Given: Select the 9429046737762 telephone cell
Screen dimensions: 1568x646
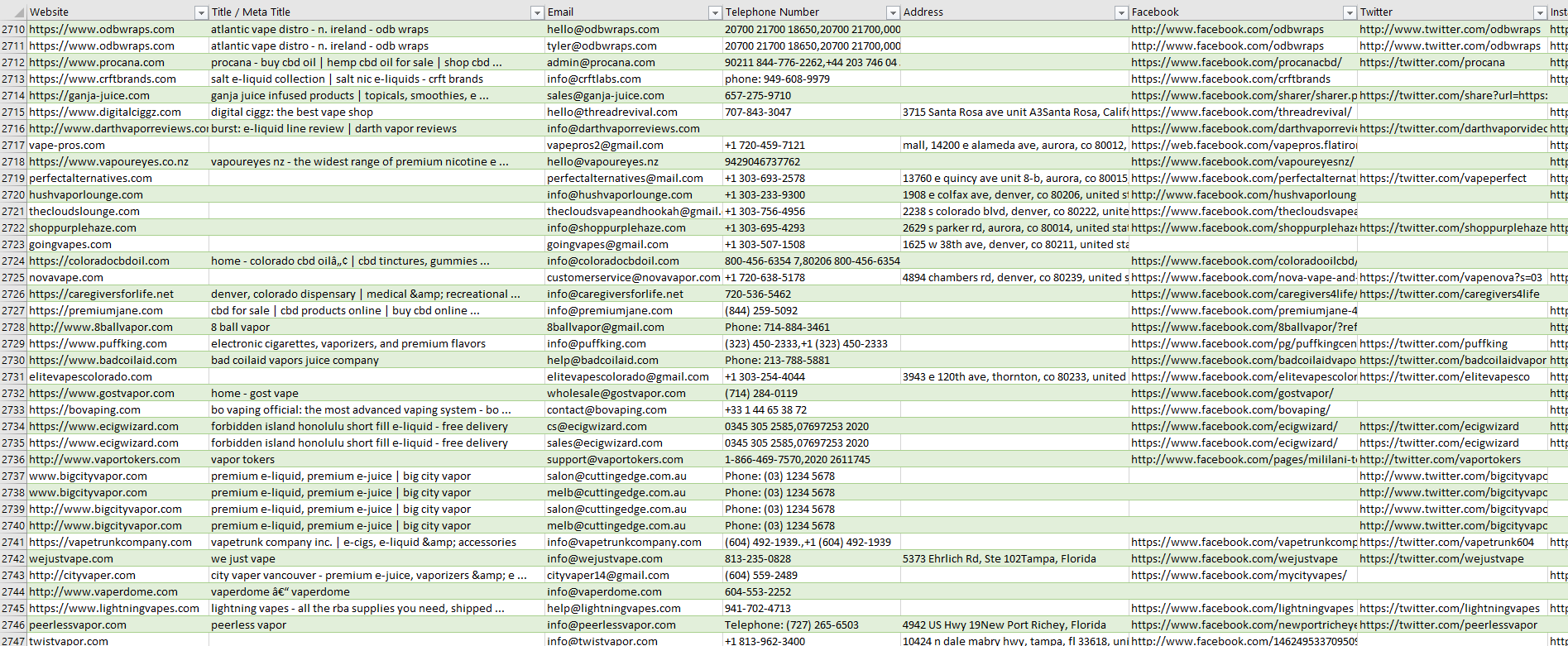Looking at the screenshot, I should point(811,161).
